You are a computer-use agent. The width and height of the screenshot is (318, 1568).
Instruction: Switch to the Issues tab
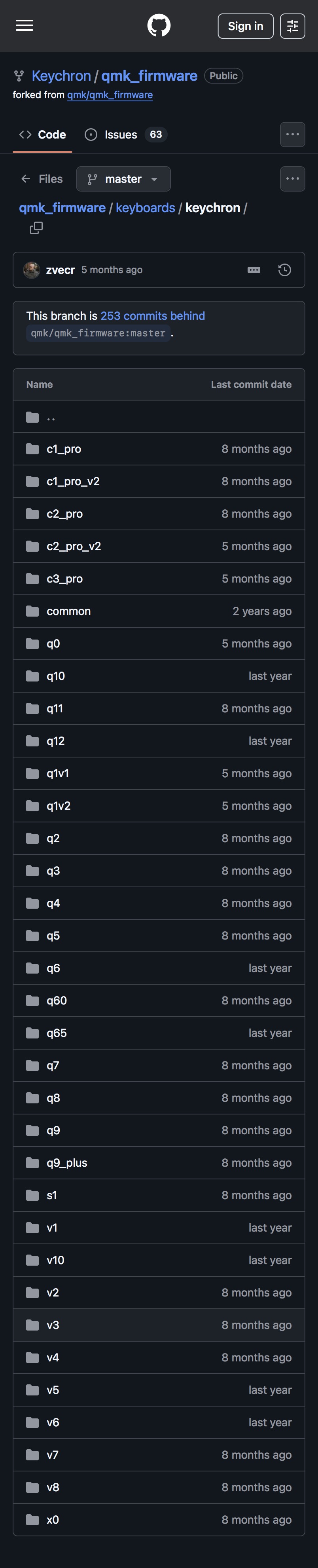(x=120, y=135)
